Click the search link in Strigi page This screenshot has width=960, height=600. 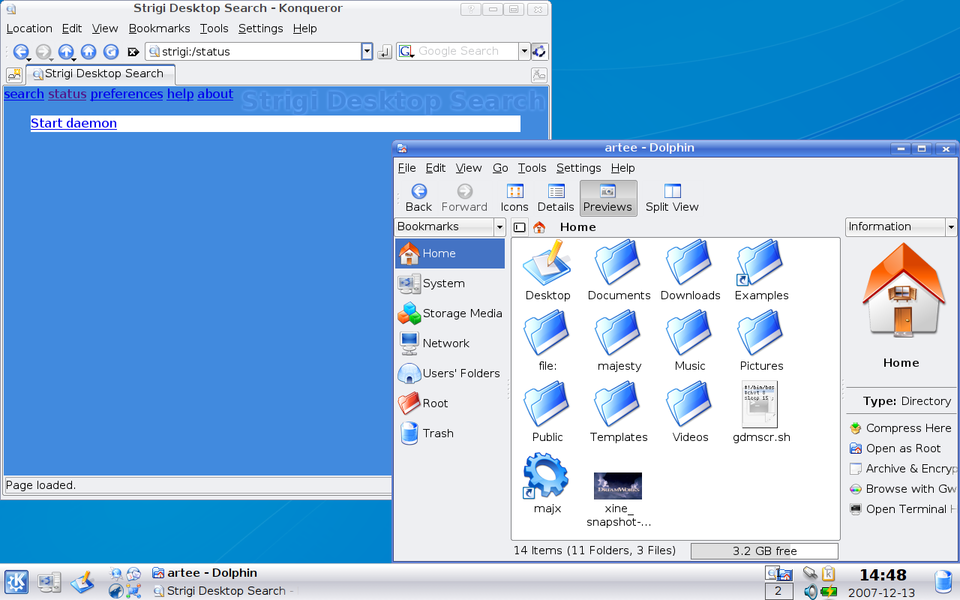tap(24, 94)
